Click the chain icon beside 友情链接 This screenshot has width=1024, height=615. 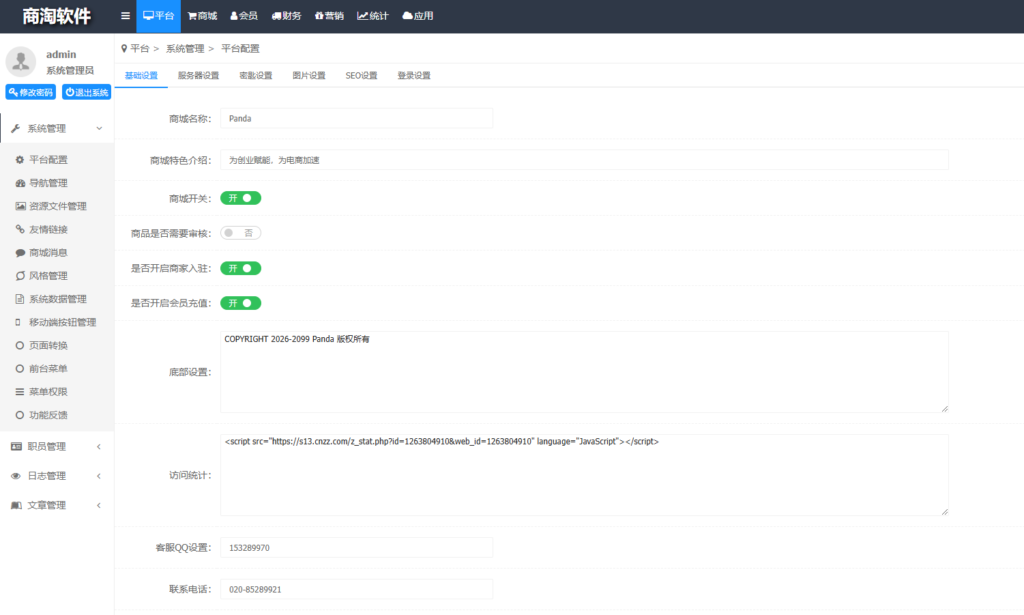20,229
